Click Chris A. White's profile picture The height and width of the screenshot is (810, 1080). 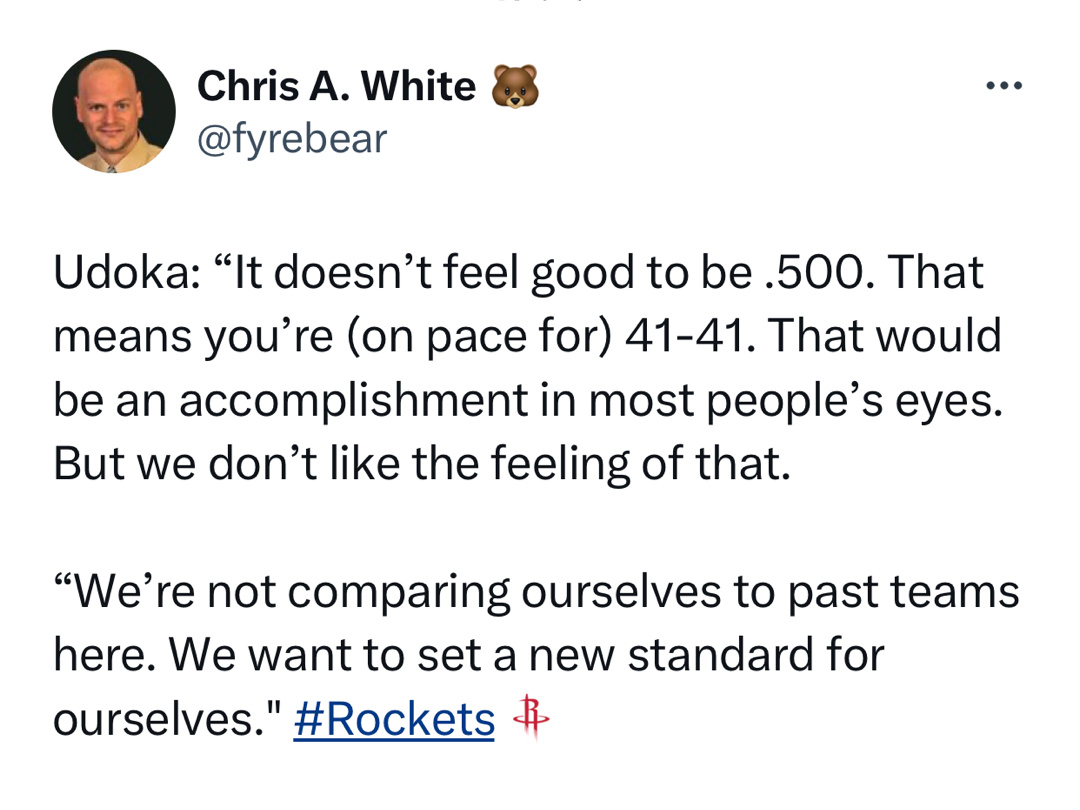114,112
